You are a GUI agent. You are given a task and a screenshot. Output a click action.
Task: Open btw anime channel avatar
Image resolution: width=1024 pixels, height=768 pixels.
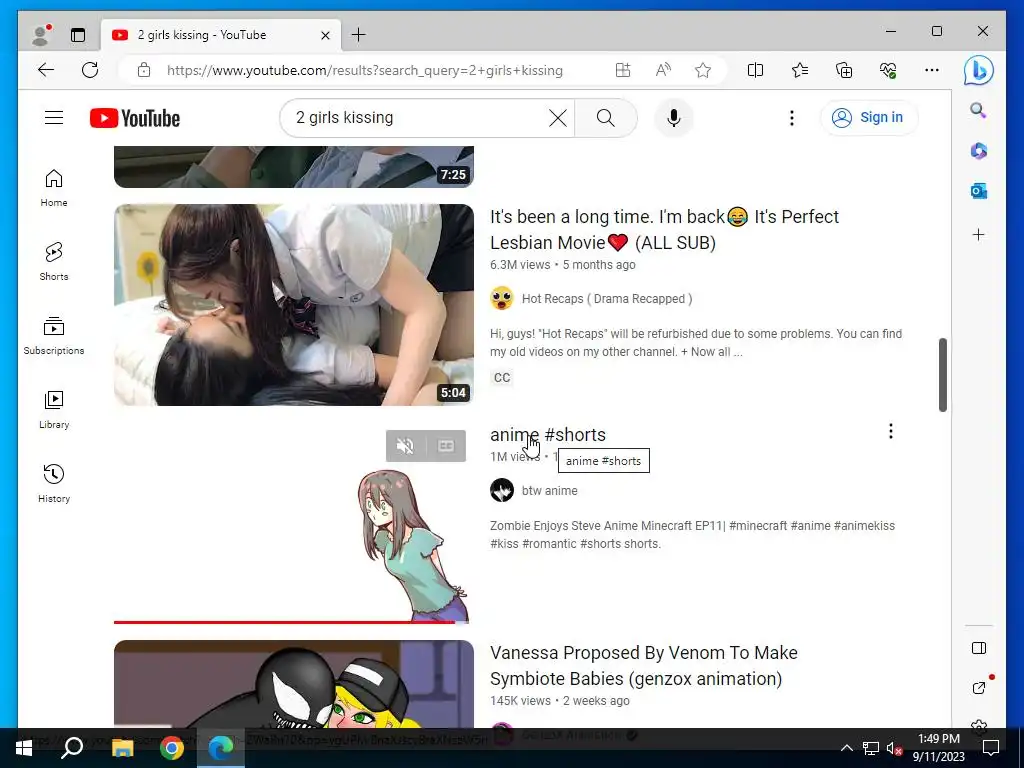click(x=502, y=490)
